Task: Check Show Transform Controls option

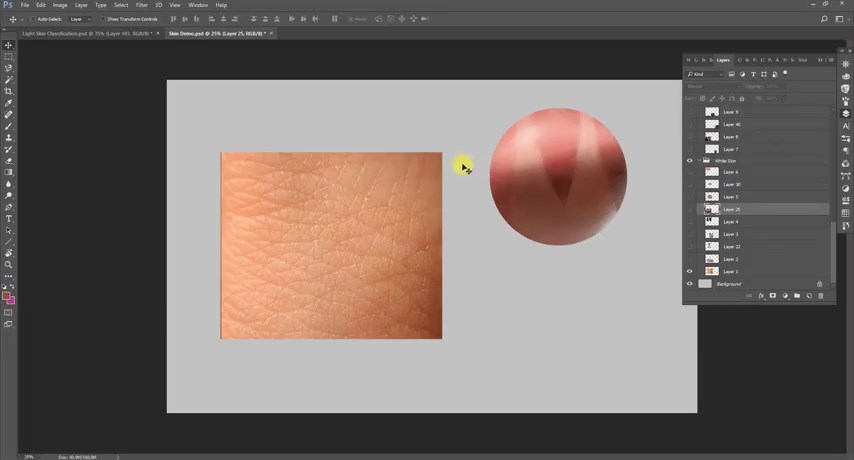Action: [x=102, y=19]
